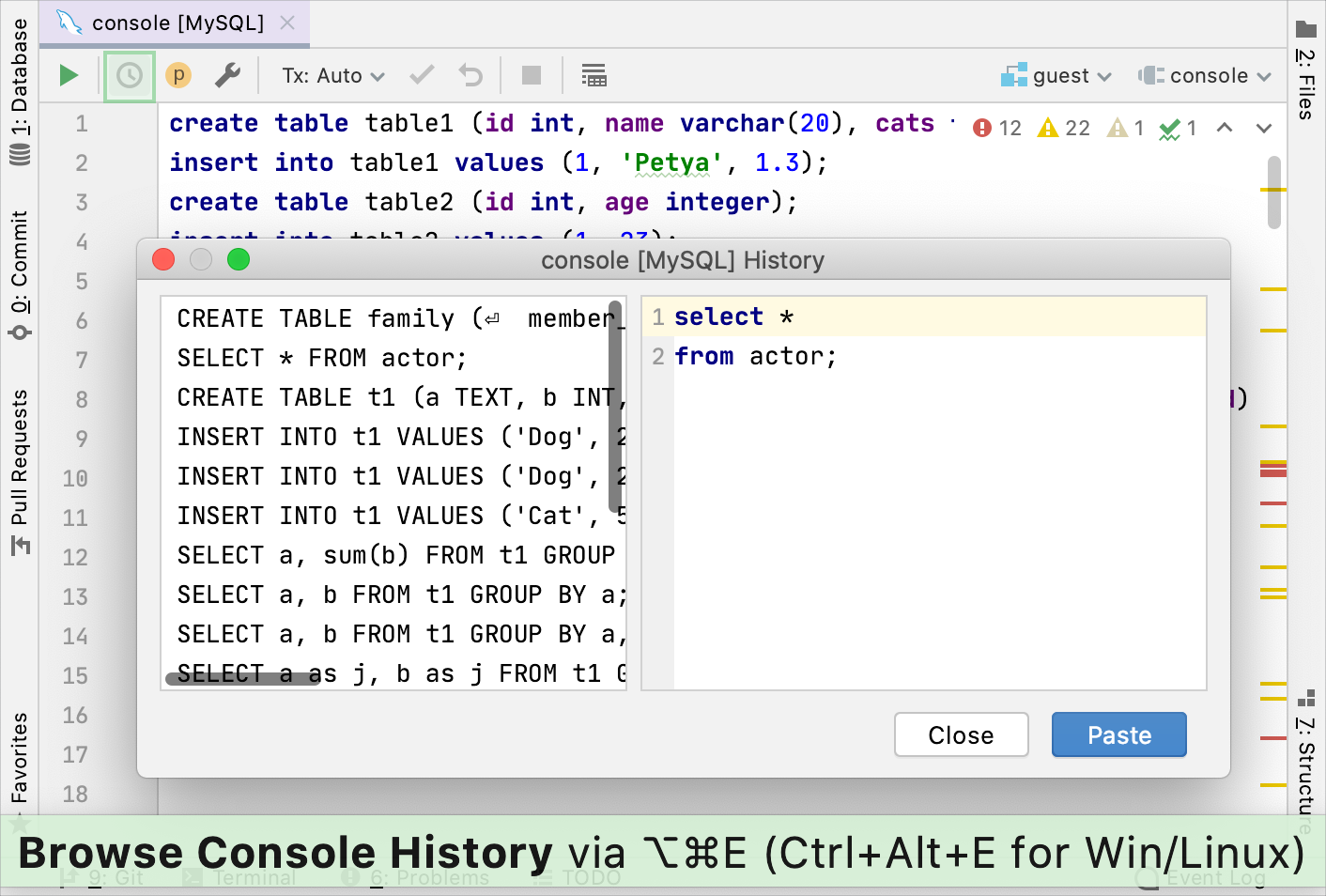Click the stop execution icon

[531, 75]
